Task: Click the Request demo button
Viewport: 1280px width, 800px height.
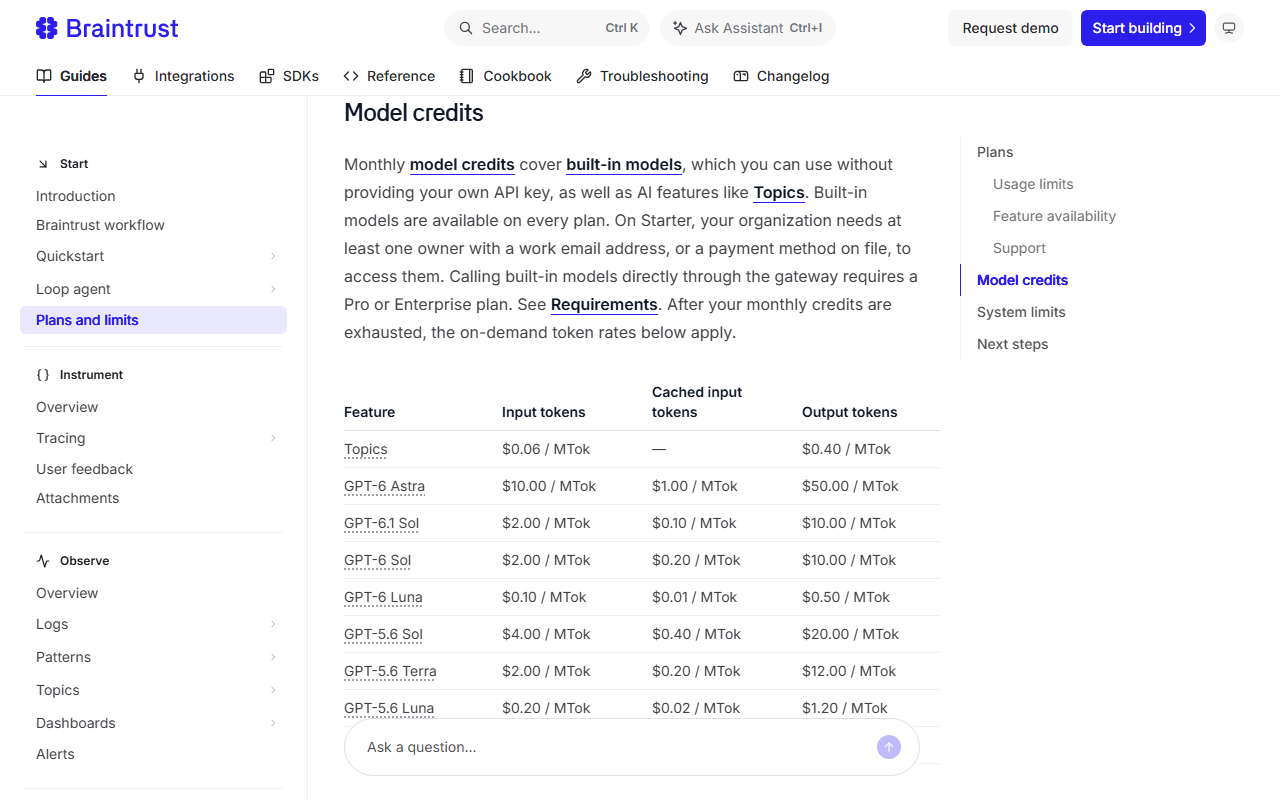Action: click(1010, 28)
